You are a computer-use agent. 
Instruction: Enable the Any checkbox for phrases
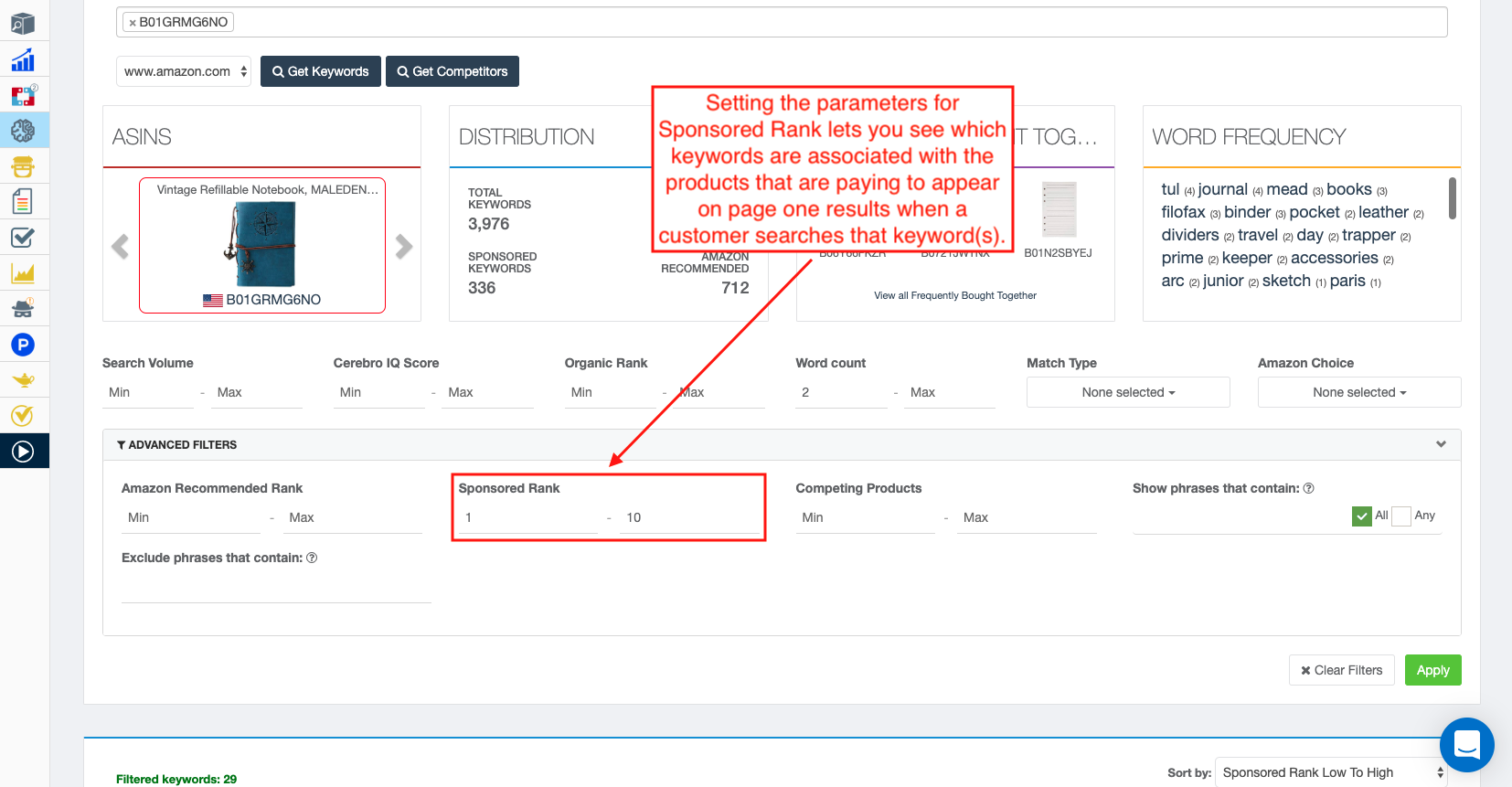coord(1400,516)
